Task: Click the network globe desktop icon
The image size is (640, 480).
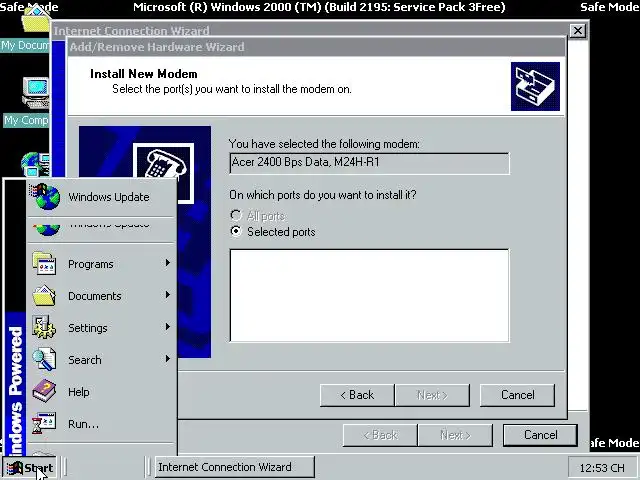Action: (x=36, y=164)
